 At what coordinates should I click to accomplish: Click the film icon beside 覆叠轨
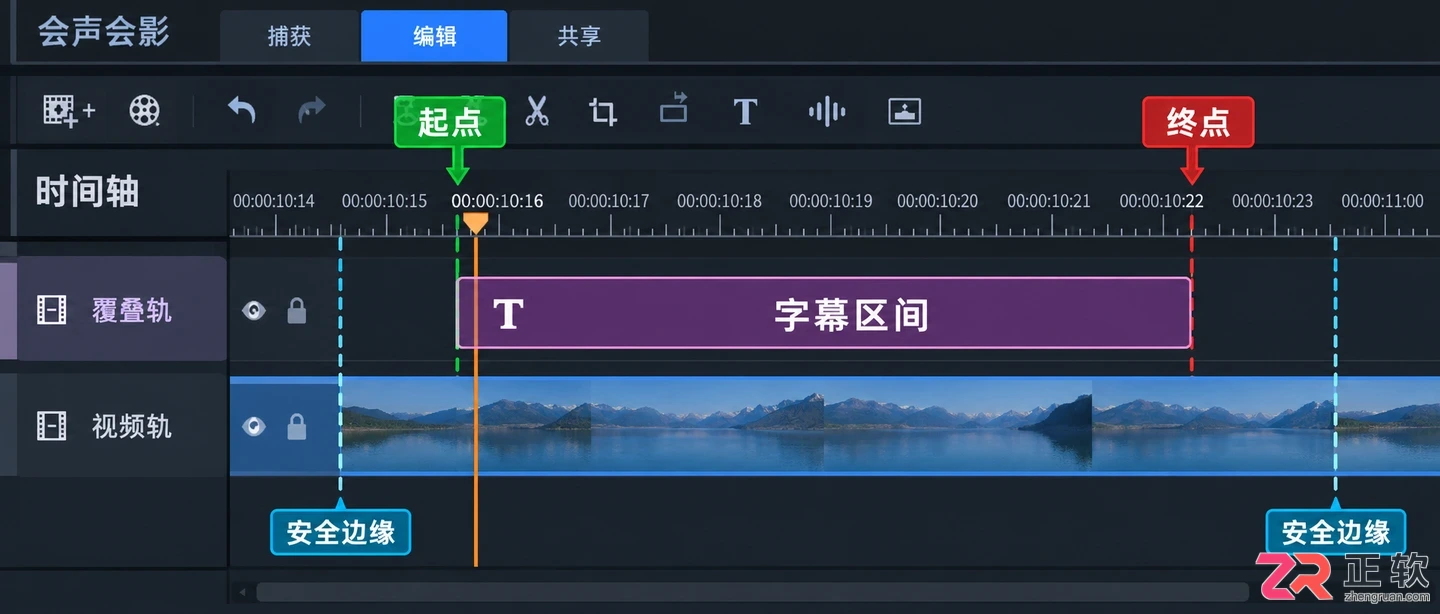tap(52, 310)
